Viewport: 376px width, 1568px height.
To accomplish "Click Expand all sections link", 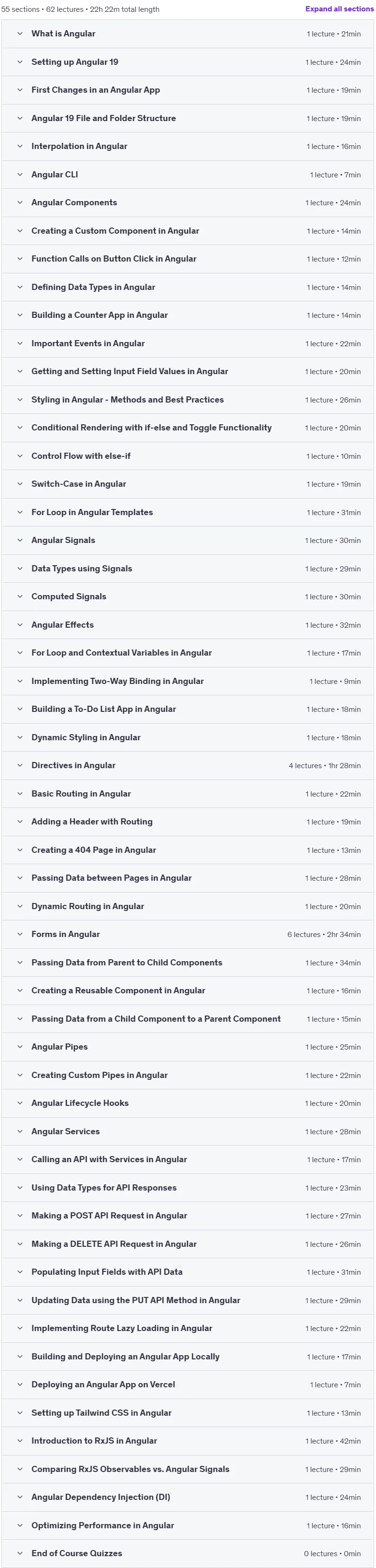I will (x=340, y=9).
